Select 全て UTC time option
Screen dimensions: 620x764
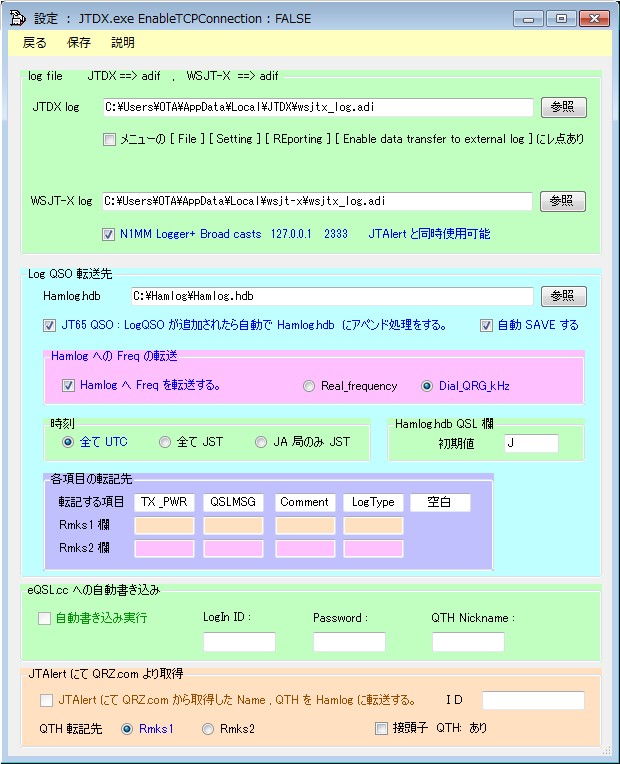(68, 442)
